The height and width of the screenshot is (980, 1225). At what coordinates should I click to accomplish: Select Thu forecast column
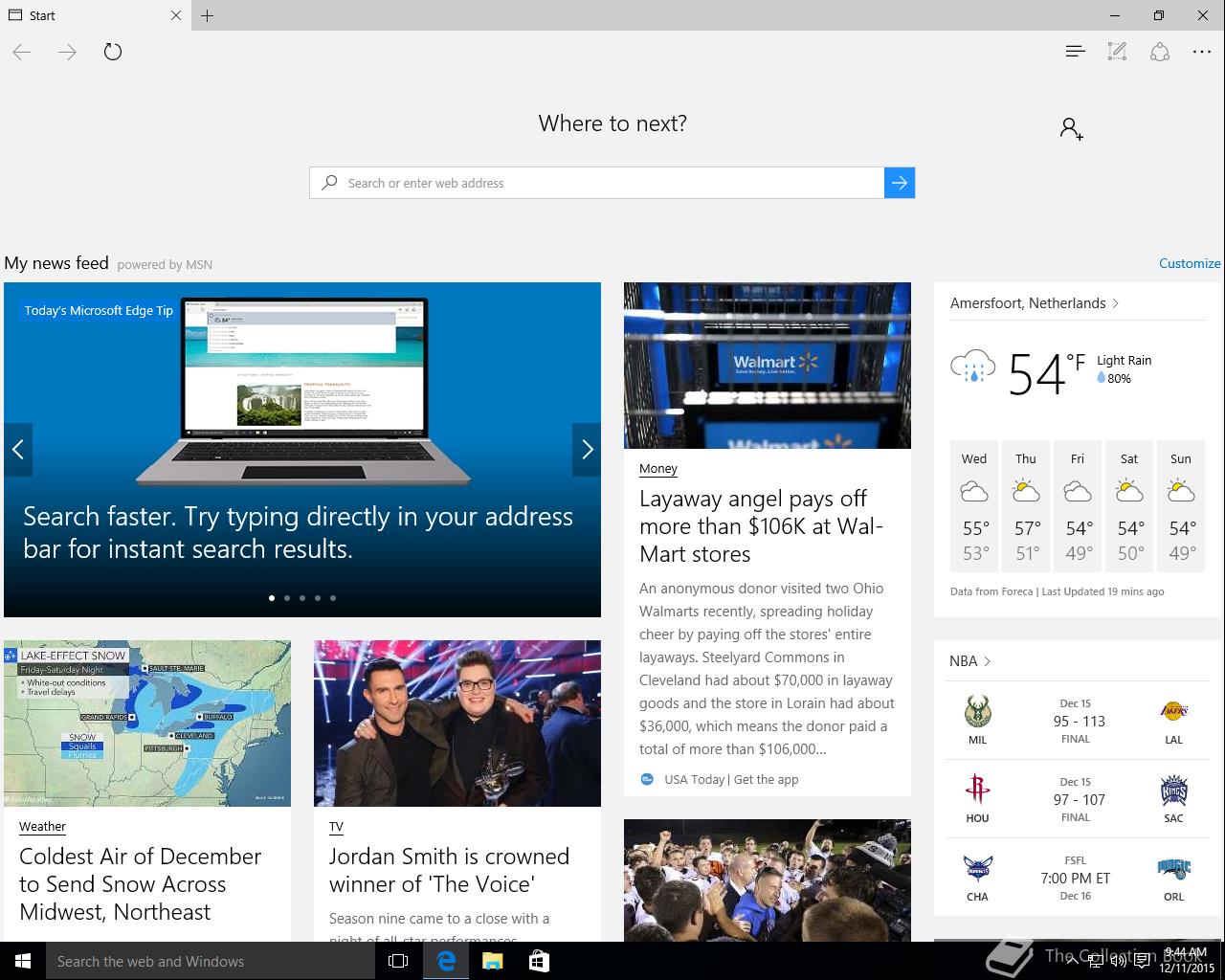1026,506
